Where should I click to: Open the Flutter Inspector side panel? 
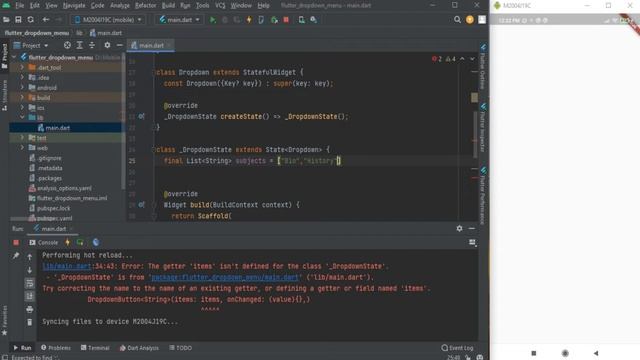click(x=483, y=127)
